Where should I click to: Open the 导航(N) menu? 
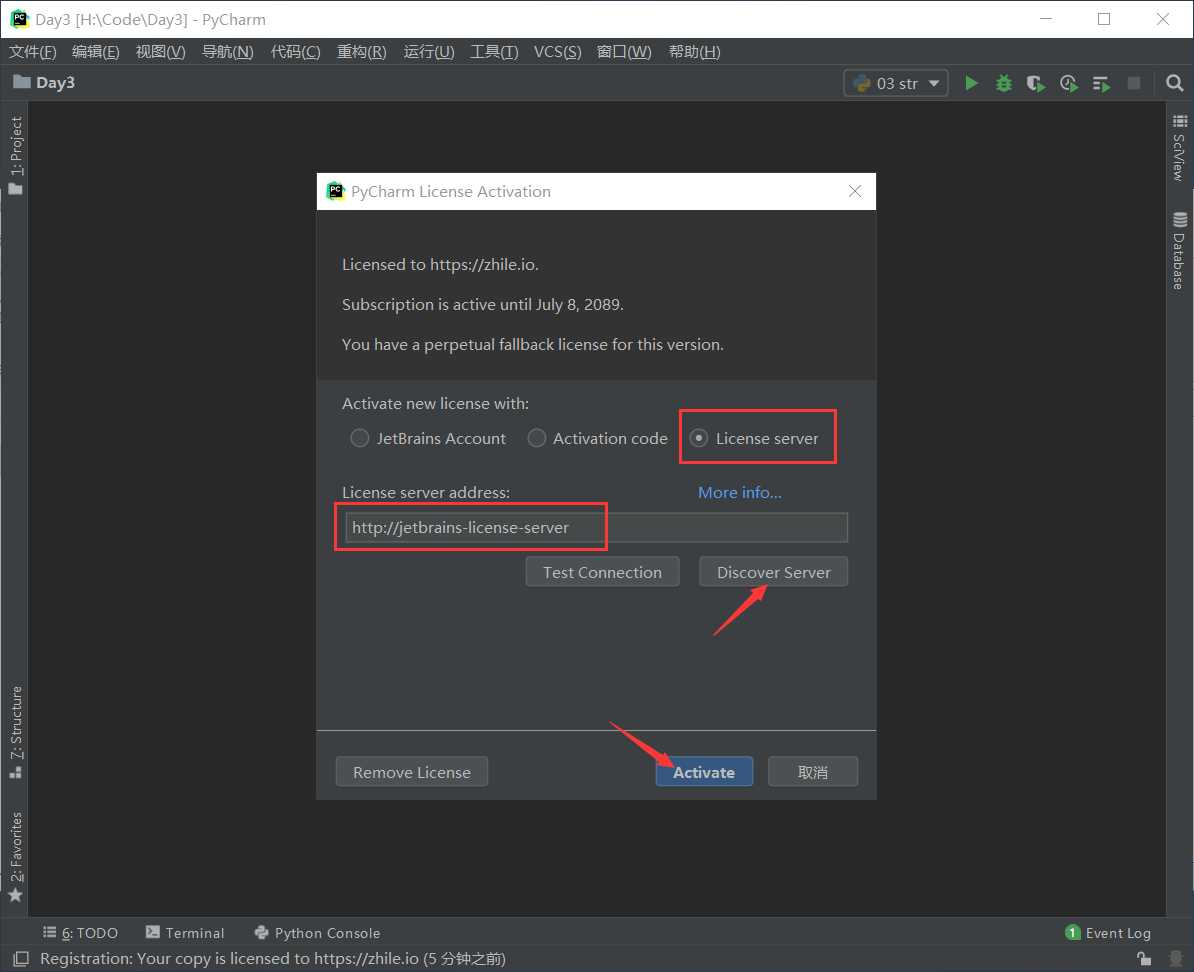(227, 52)
